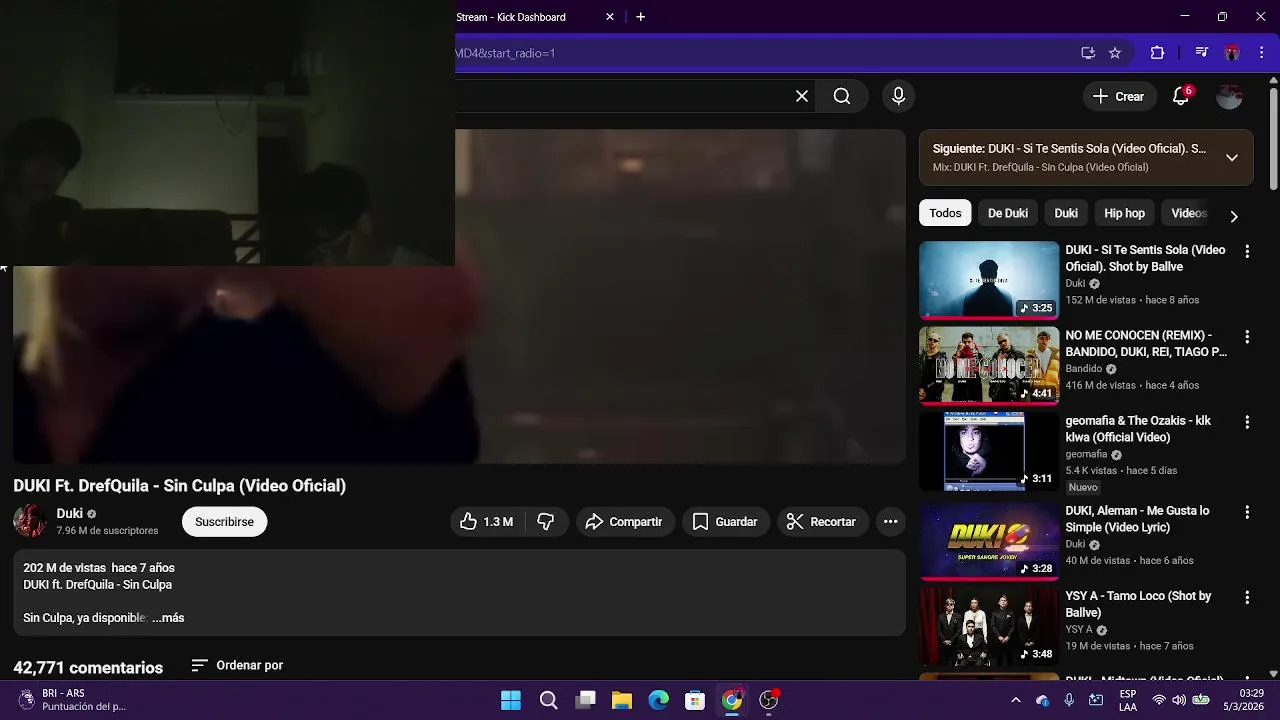Click the Recortar clip button

click(822, 521)
